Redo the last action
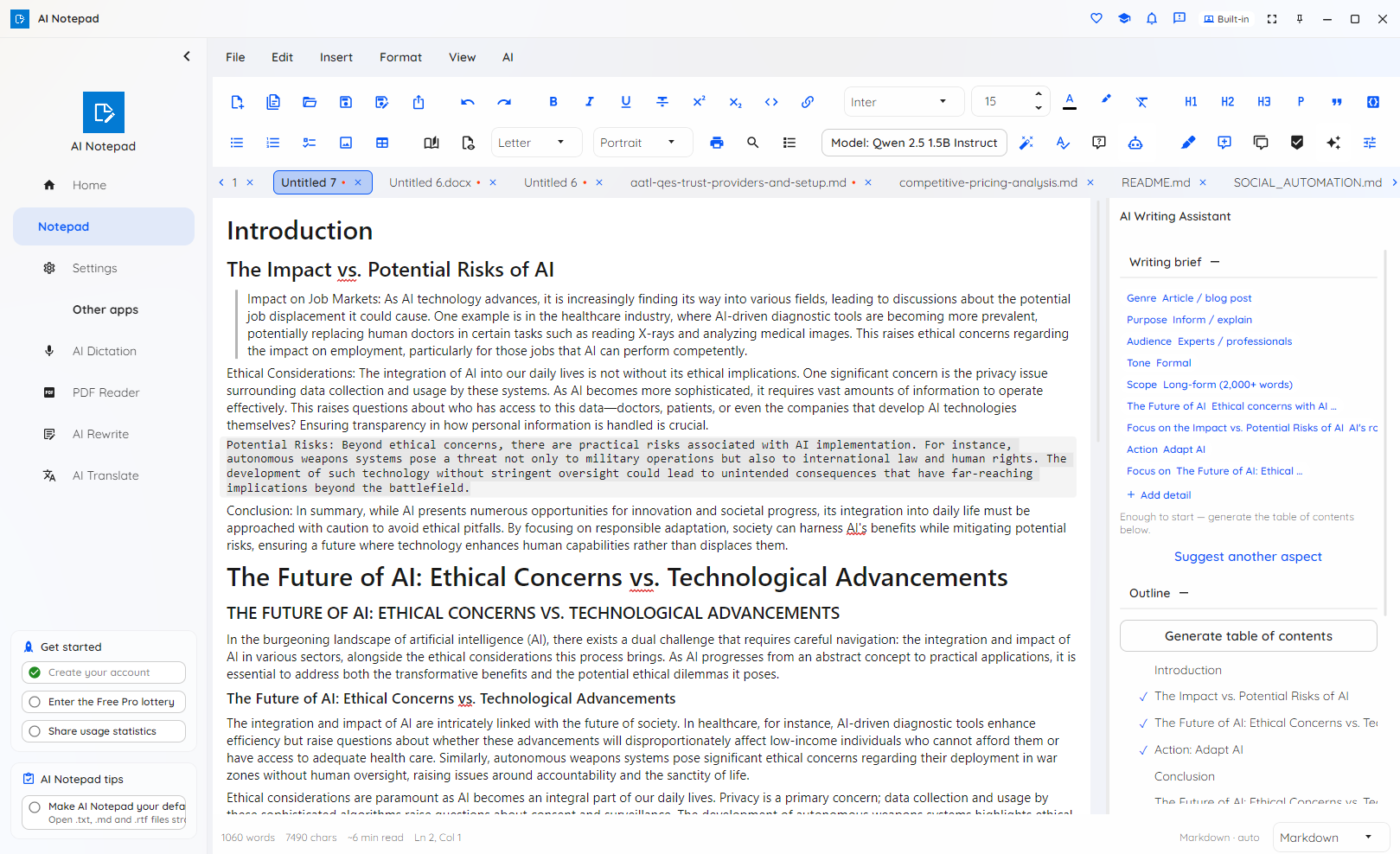 pos(504,102)
